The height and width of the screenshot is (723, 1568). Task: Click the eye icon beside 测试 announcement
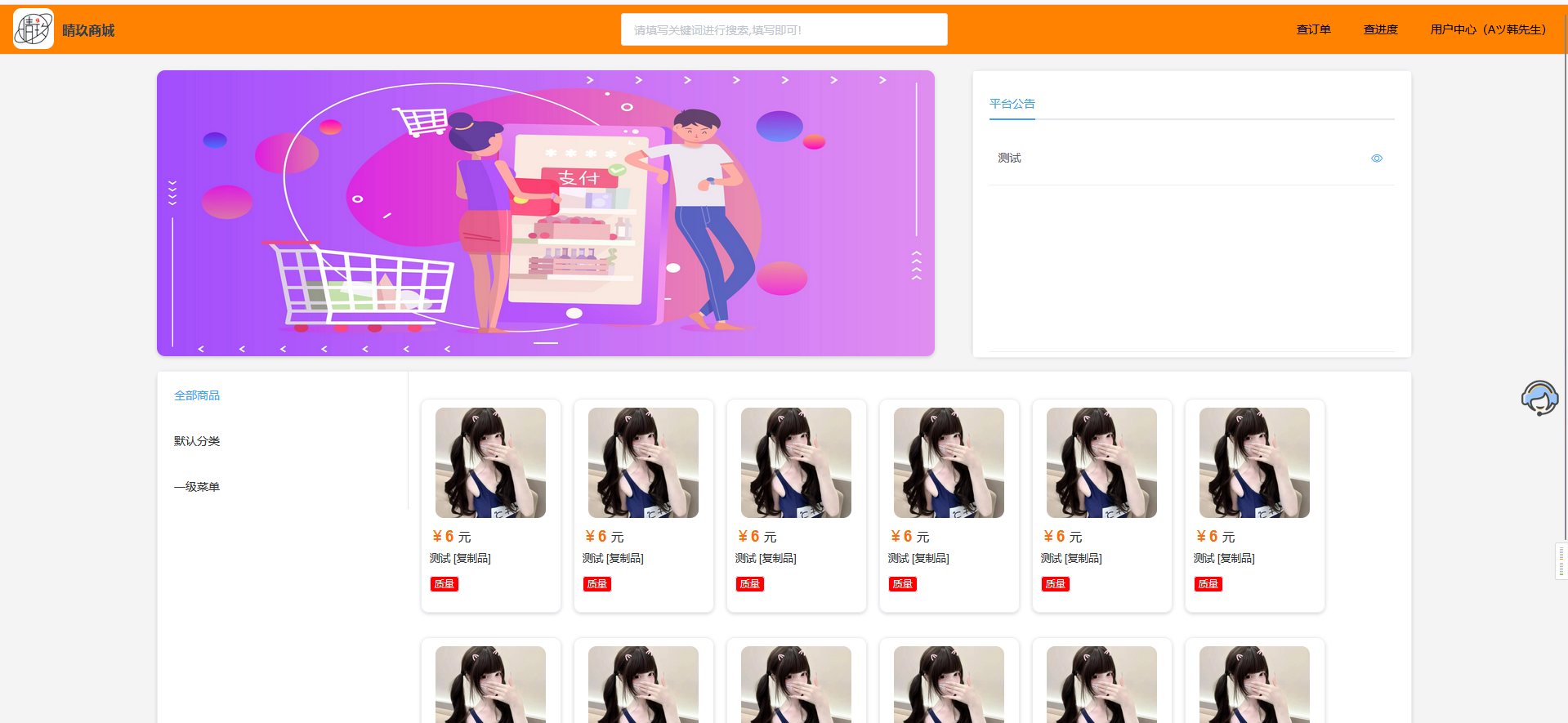(1376, 158)
